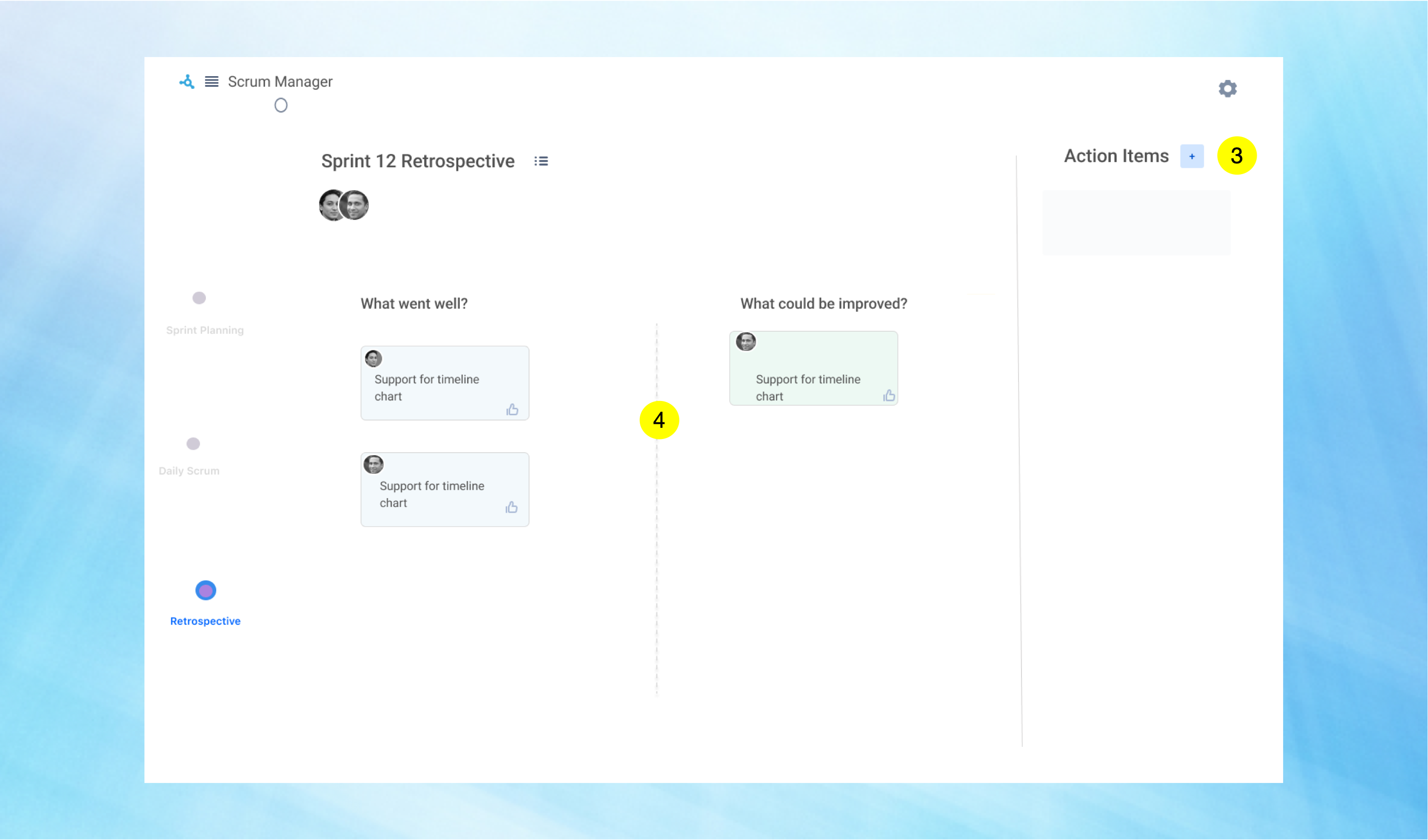Click the Scrum Manager logo icon
This screenshot has height=840, width=1428.
coord(186,82)
